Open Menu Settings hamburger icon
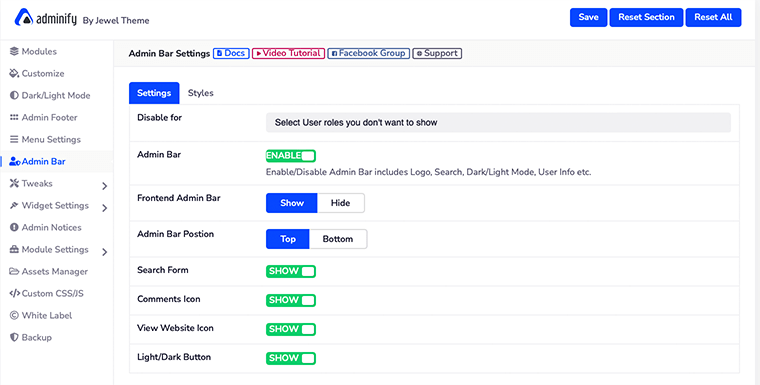 (14, 140)
